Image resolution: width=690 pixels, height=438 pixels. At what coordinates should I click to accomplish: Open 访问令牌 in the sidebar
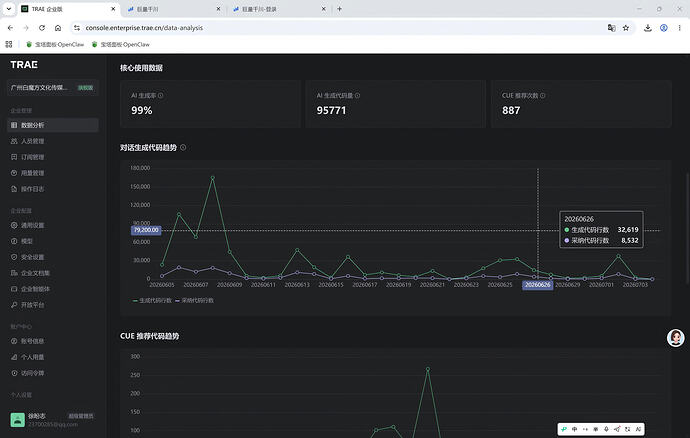pyautogui.click(x=53, y=373)
